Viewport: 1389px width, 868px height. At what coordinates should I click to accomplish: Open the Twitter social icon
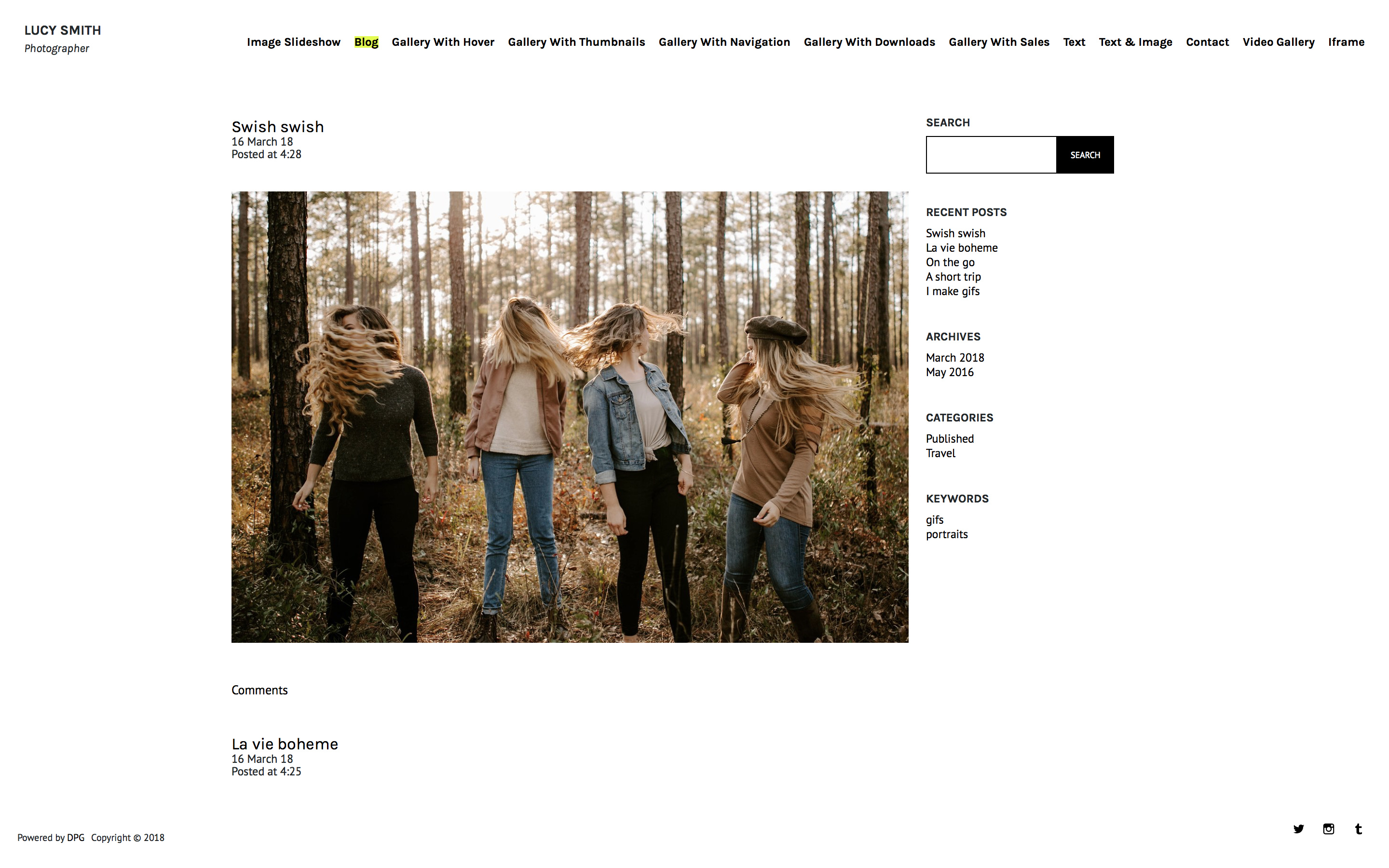click(x=1298, y=828)
